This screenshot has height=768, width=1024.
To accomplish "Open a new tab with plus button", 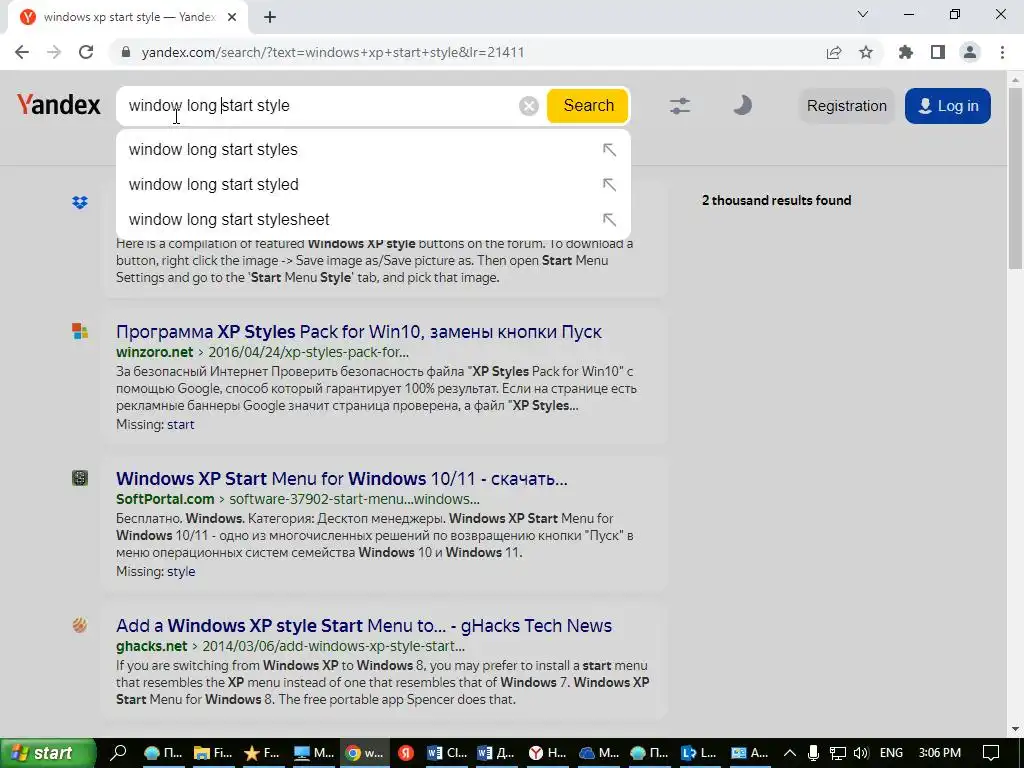I will pos(270,17).
